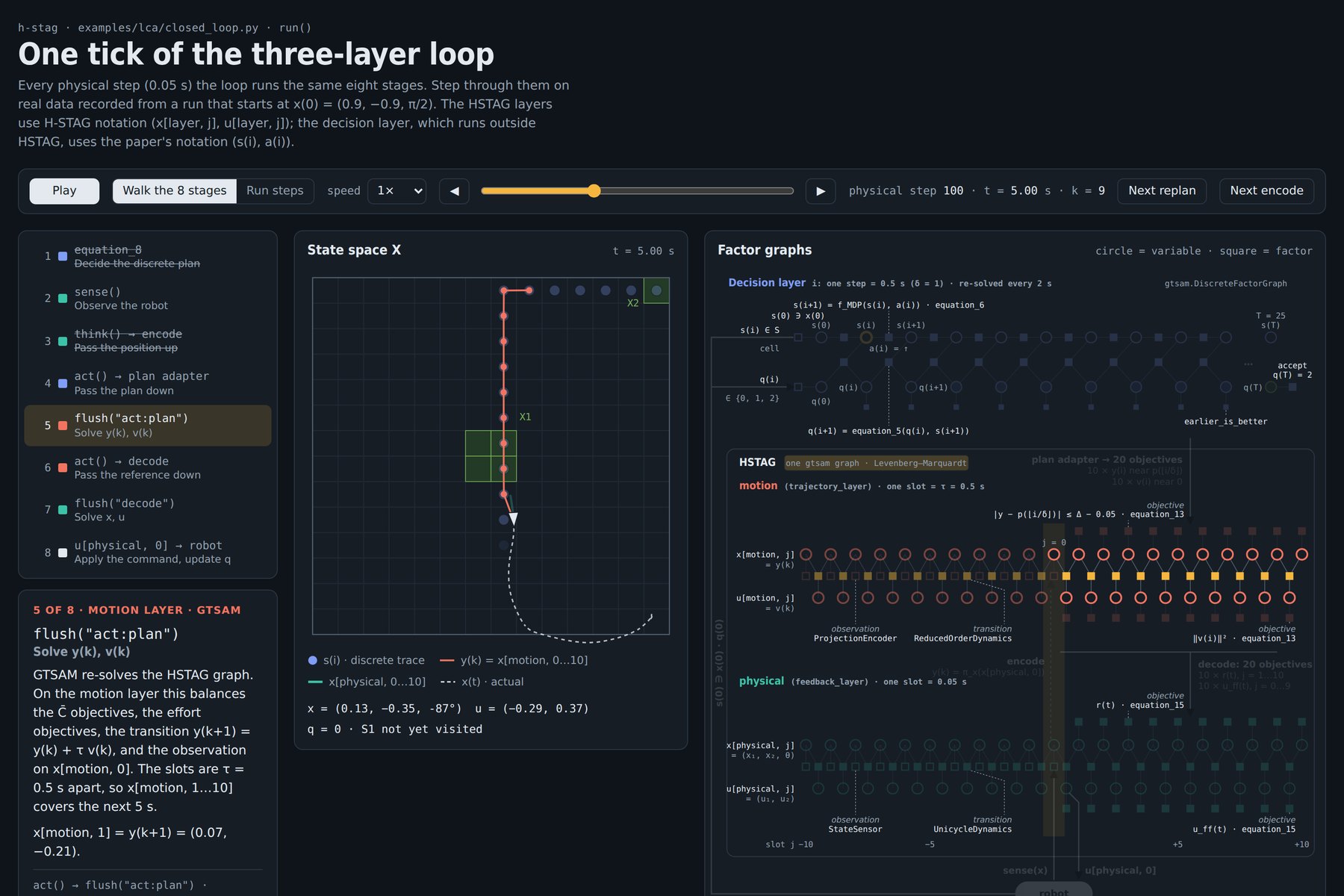Image resolution: width=1344 pixels, height=896 pixels.
Task: Click the 'Decision layer' label
Action: (767, 283)
